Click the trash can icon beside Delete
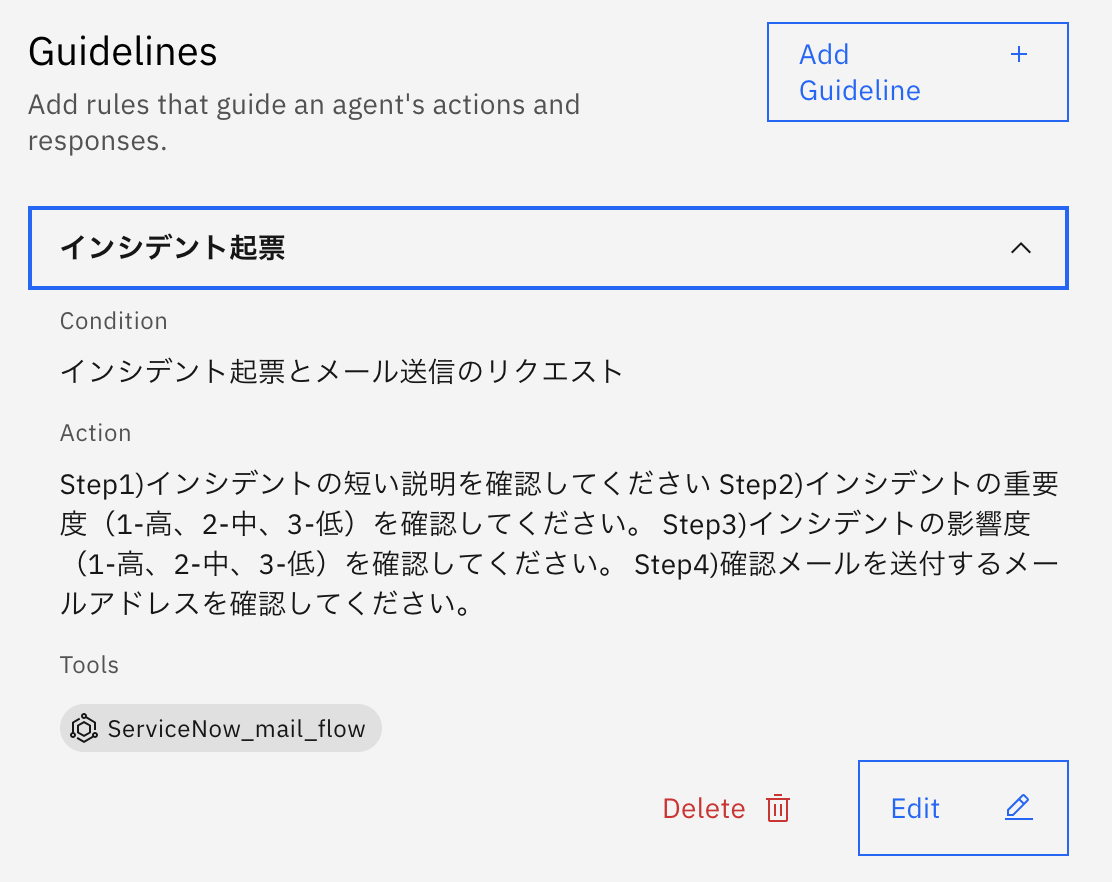The height and width of the screenshot is (882, 1112). [778, 808]
